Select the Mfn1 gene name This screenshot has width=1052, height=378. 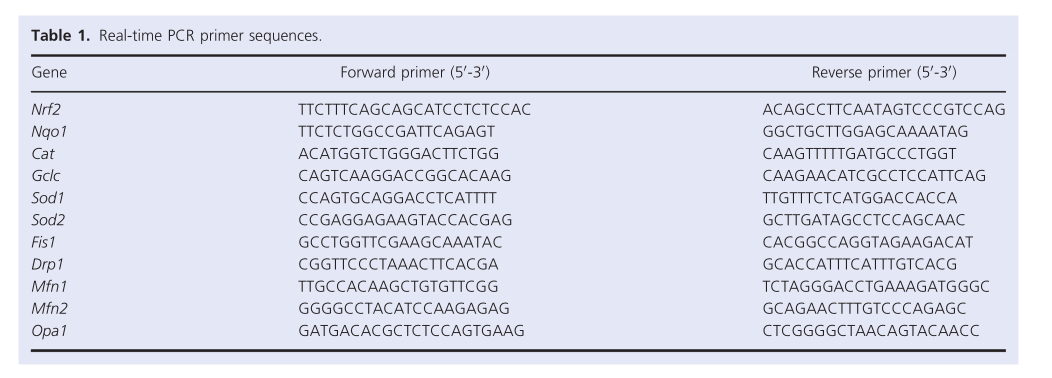point(49,287)
